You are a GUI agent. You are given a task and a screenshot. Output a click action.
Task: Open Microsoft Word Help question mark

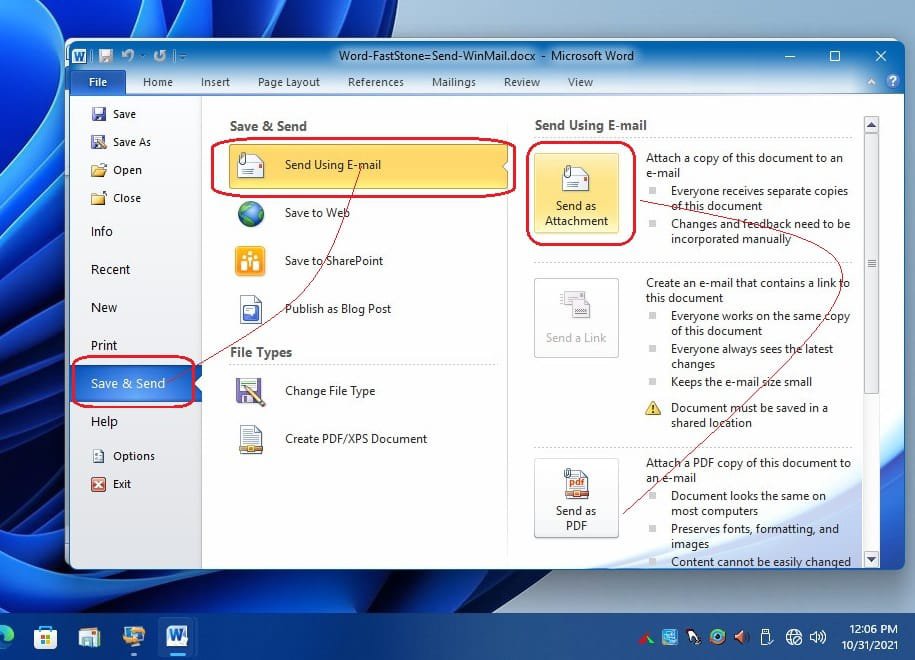click(892, 81)
